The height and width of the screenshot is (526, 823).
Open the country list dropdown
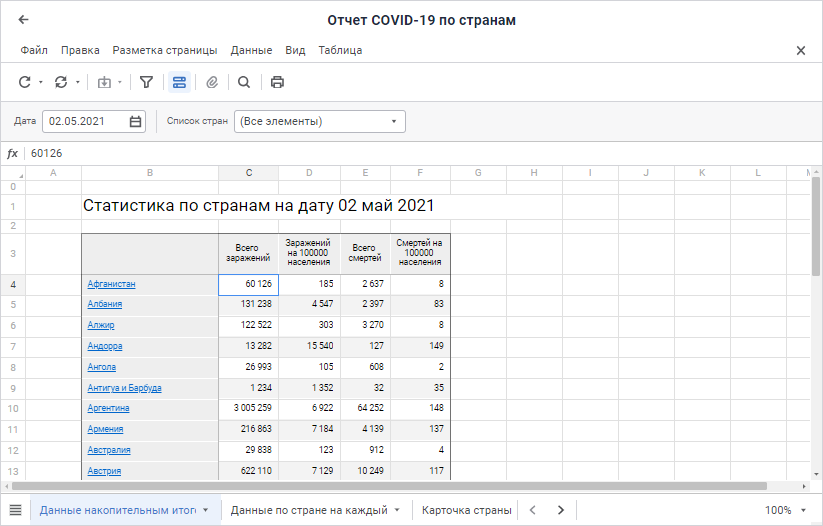click(x=320, y=122)
